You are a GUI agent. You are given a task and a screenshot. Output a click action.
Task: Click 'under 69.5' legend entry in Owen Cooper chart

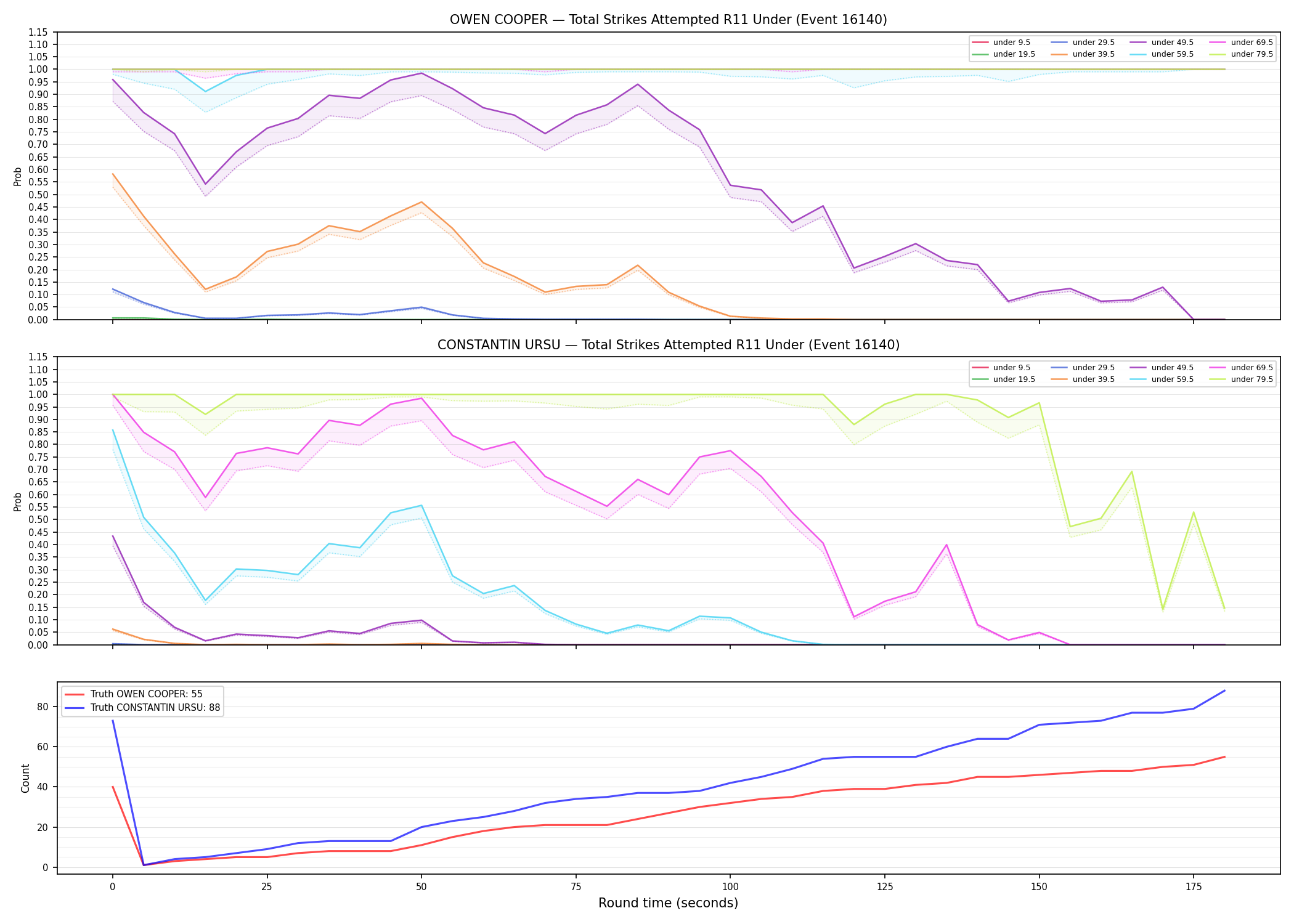pyautogui.click(x=1241, y=43)
